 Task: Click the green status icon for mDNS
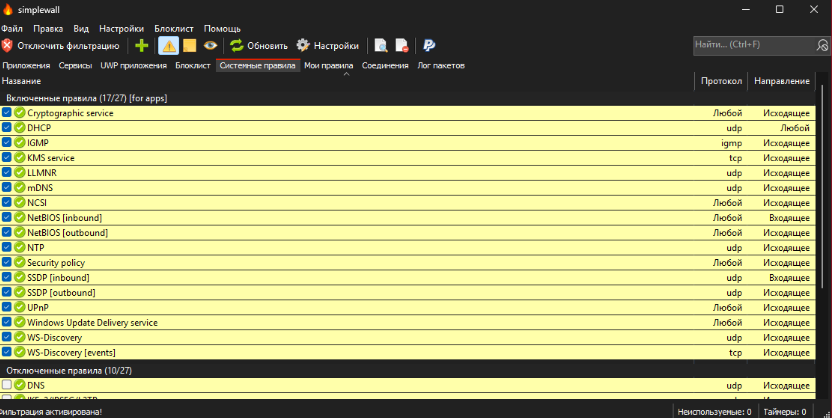20,187
